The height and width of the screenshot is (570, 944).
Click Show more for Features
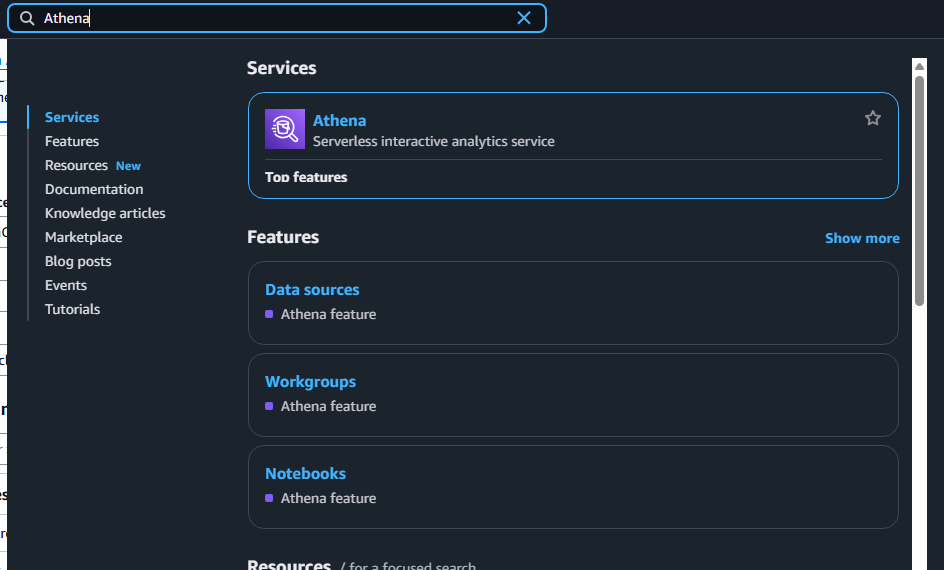862,238
